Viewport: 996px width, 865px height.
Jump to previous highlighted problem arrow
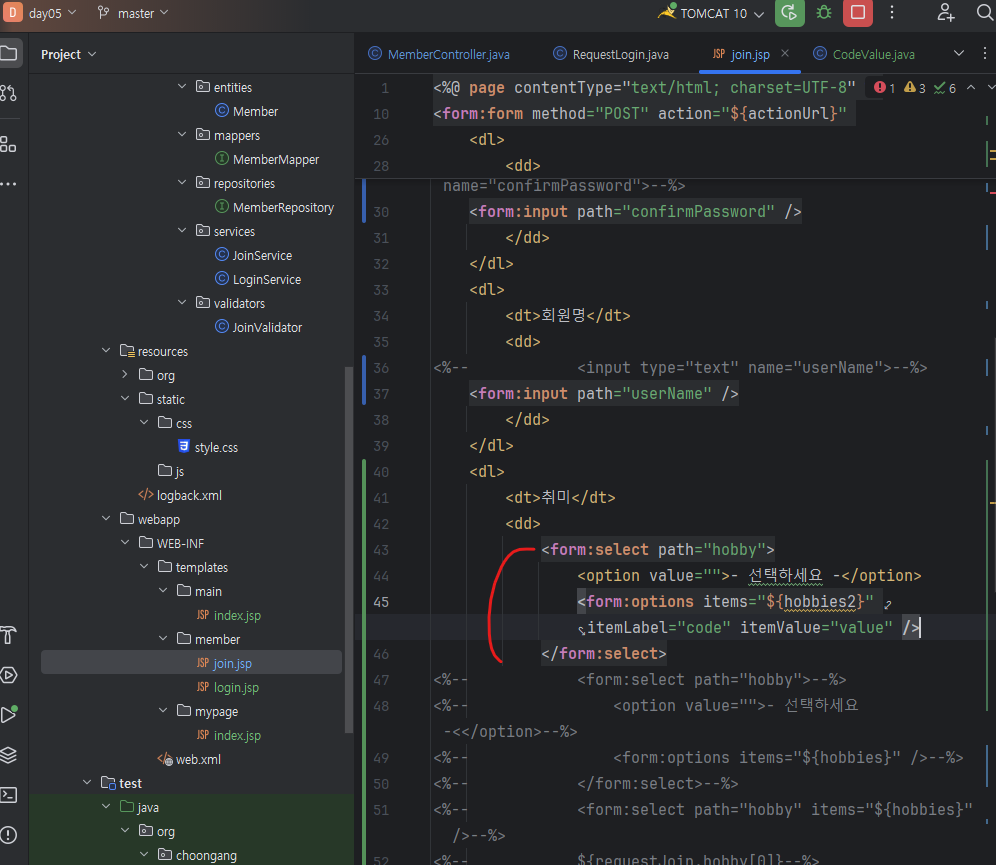(x=971, y=88)
